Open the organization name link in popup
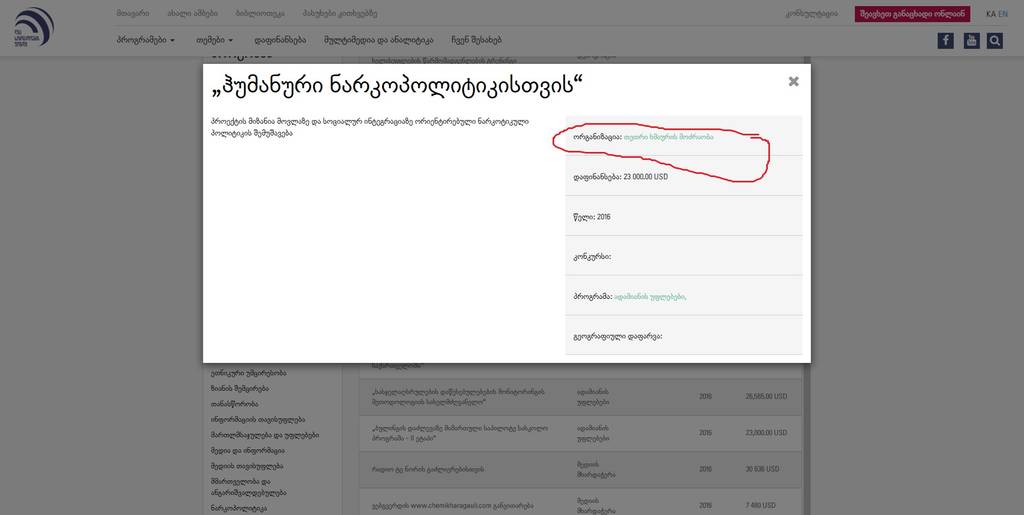Screen dimensions: 1024x515 [669, 137]
